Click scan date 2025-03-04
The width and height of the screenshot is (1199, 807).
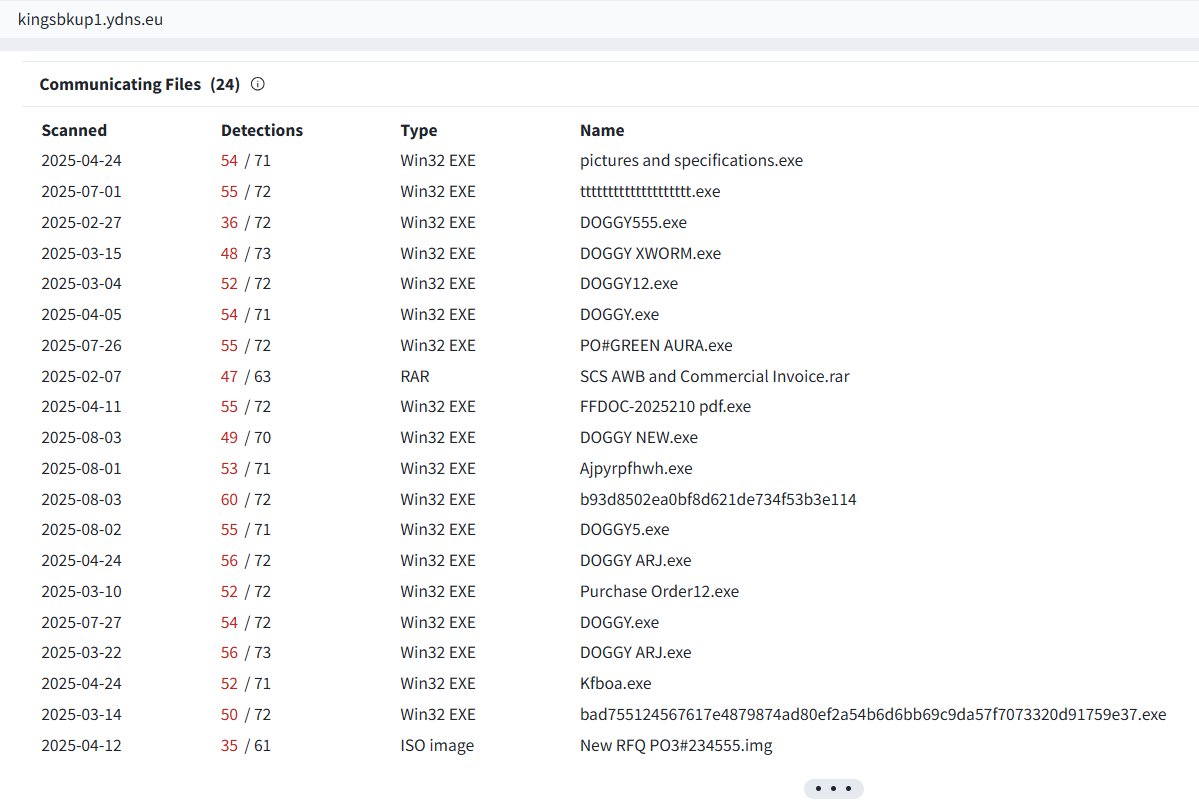81,284
